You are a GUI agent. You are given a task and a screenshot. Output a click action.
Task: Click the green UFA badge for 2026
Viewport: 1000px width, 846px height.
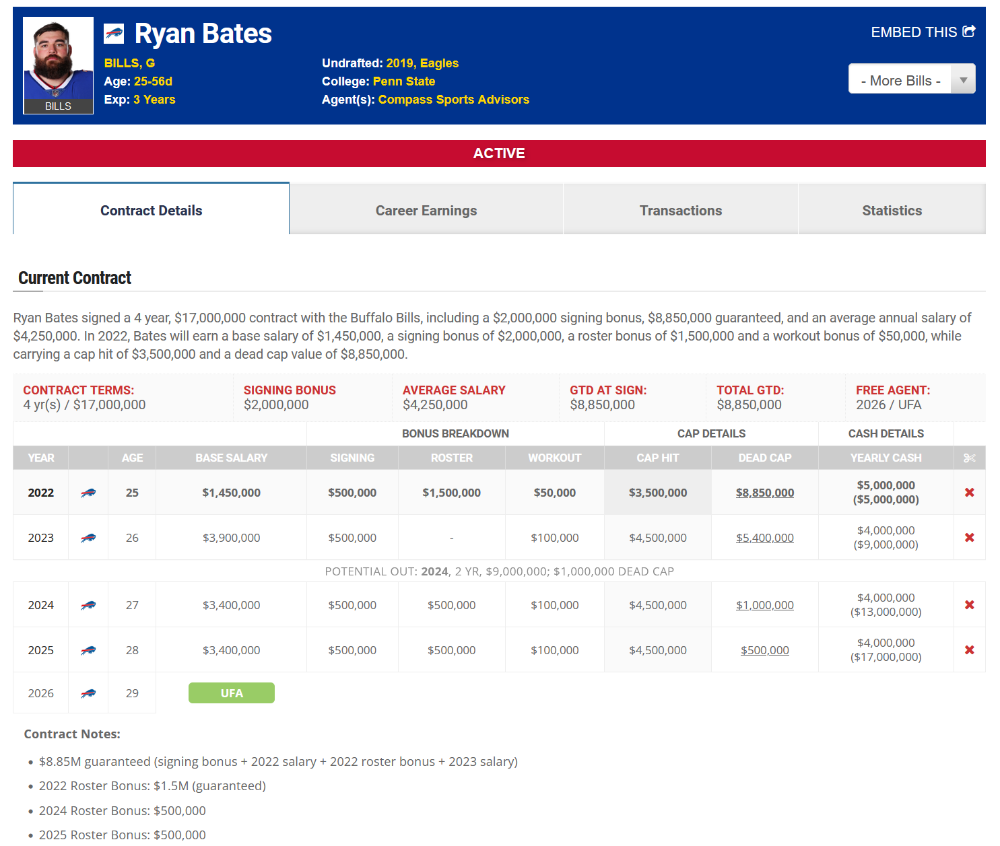tap(232, 693)
